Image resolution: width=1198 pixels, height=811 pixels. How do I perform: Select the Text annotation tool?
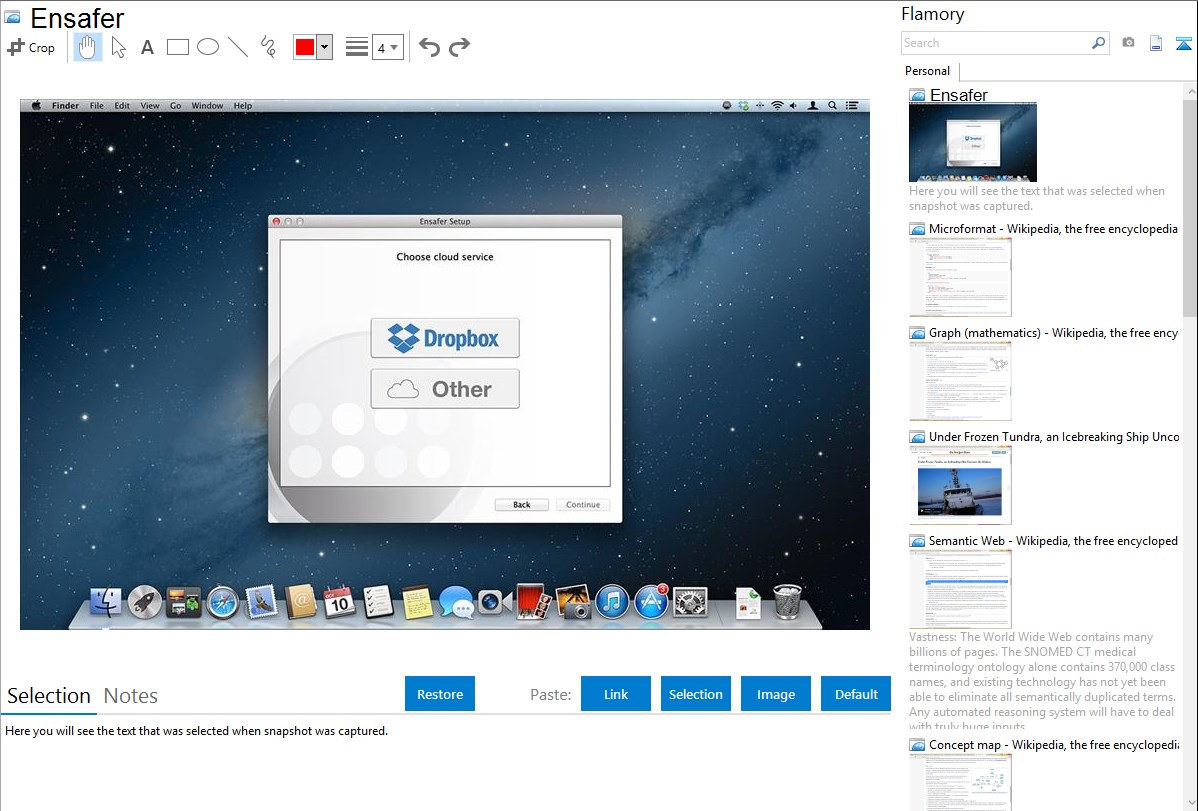147,47
